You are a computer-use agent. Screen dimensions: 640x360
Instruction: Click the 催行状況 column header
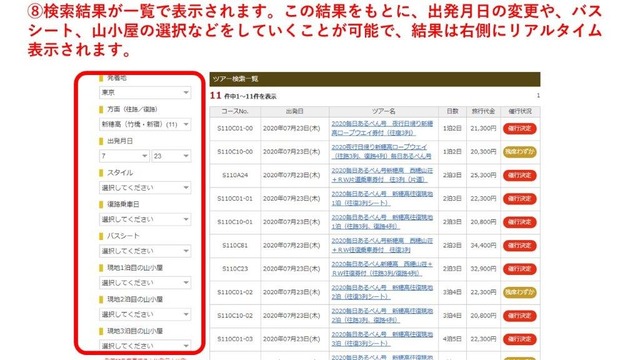pos(520,111)
